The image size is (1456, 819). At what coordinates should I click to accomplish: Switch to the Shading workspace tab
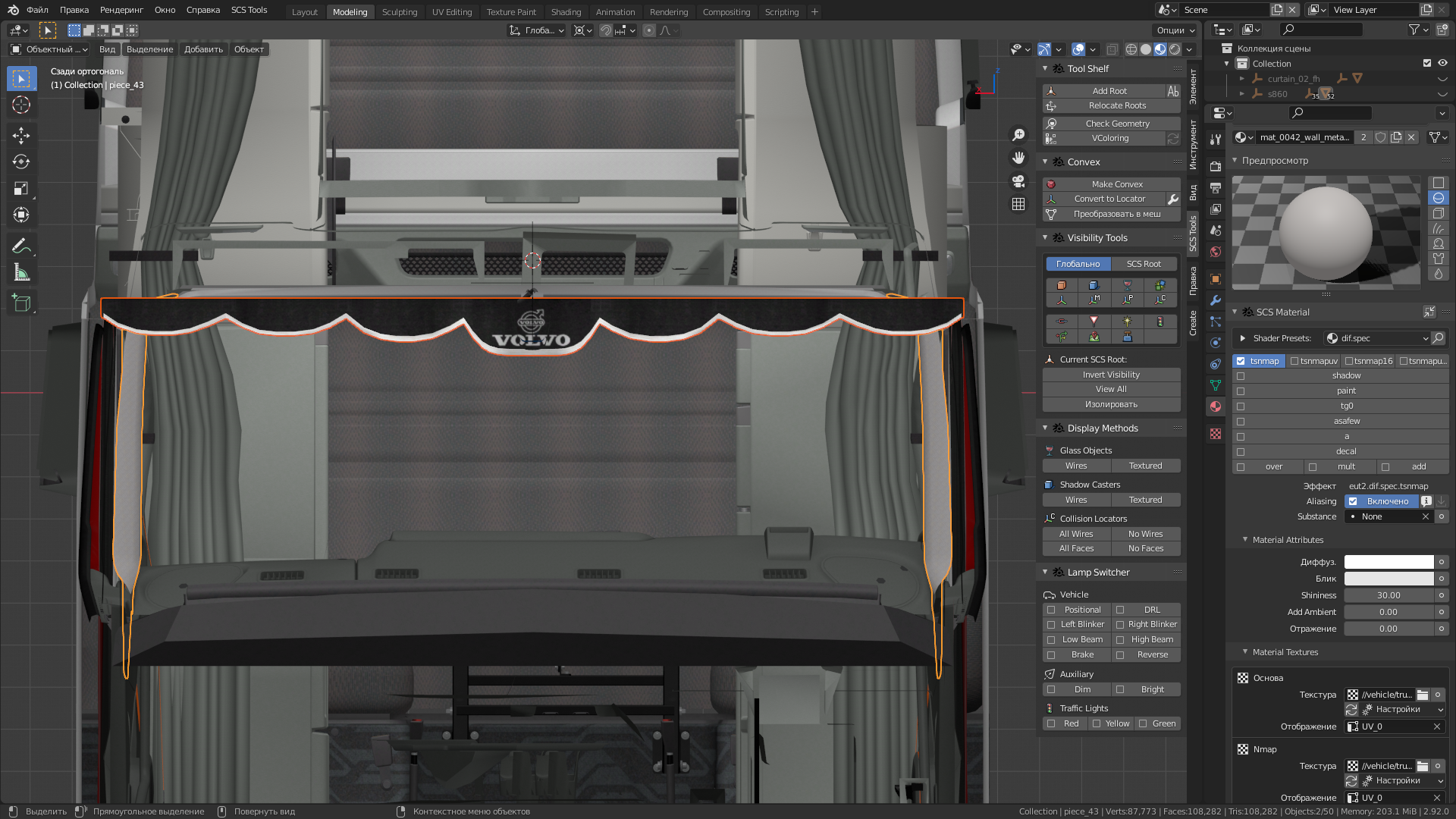pos(566,12)
